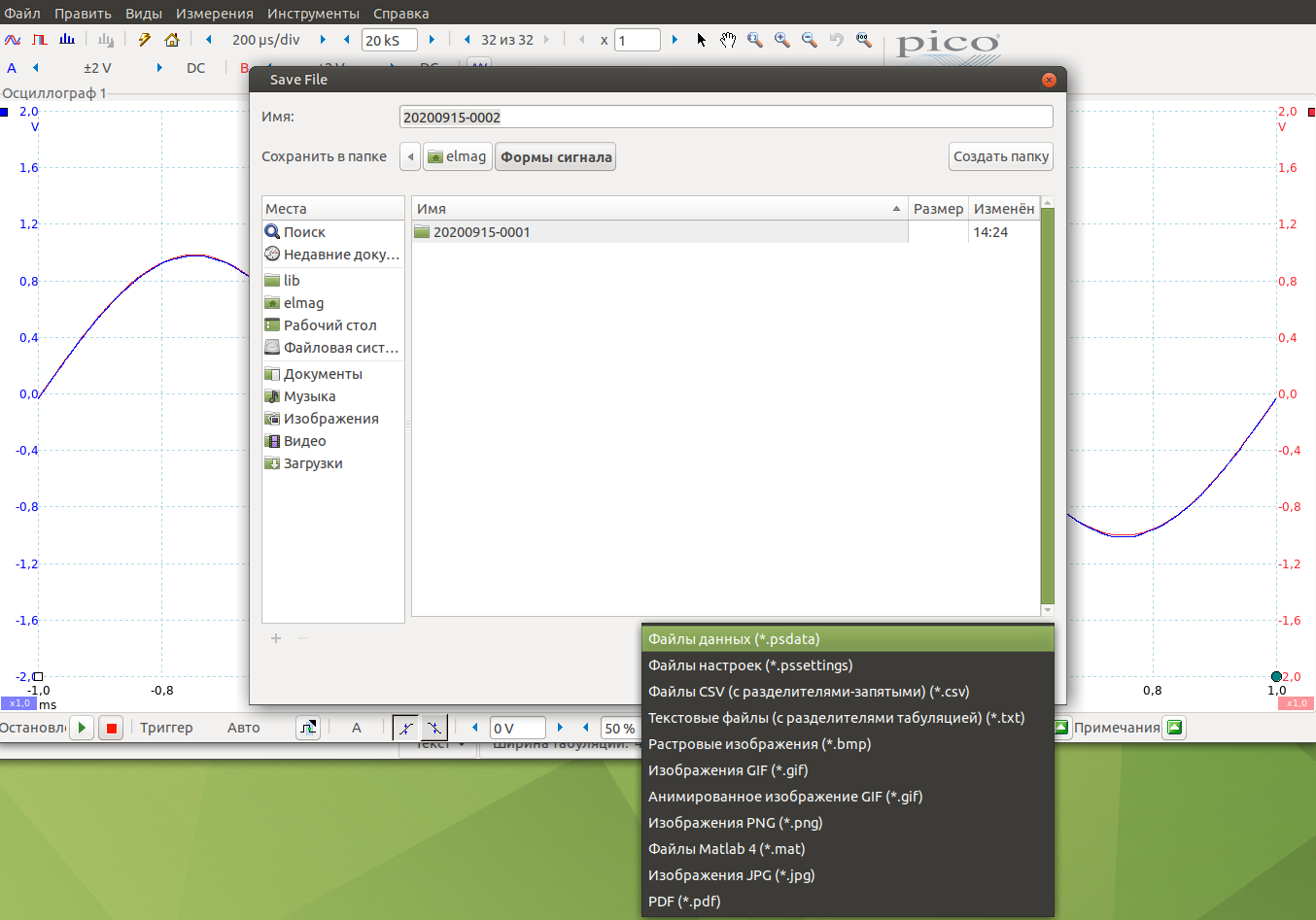
Task: Select PNG images format option
Action: (735, 823)
